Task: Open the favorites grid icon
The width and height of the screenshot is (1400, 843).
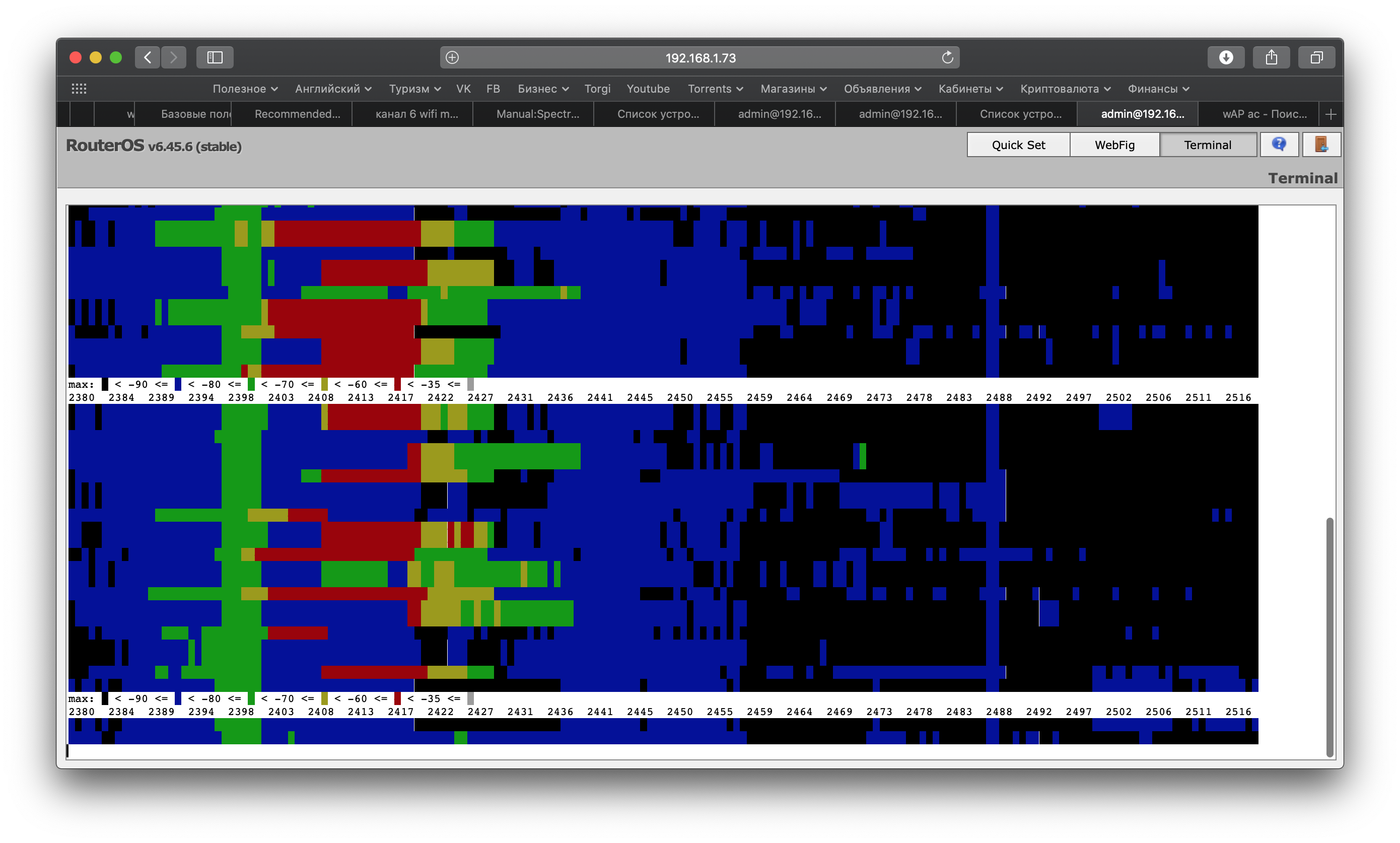Action: pos(79,89)
